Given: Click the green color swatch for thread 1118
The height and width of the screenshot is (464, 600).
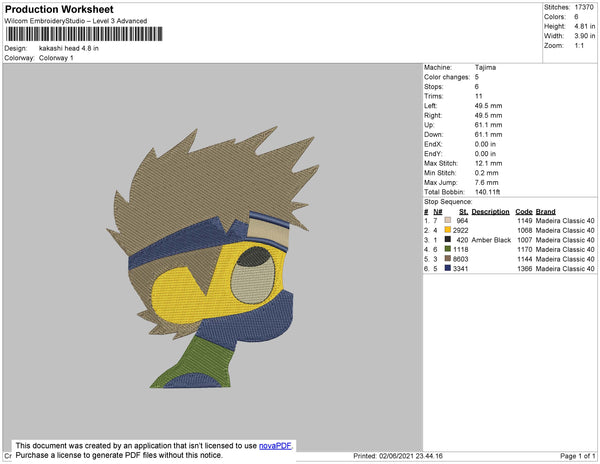Looking at the screenshot, I should [x=448, y=249].
